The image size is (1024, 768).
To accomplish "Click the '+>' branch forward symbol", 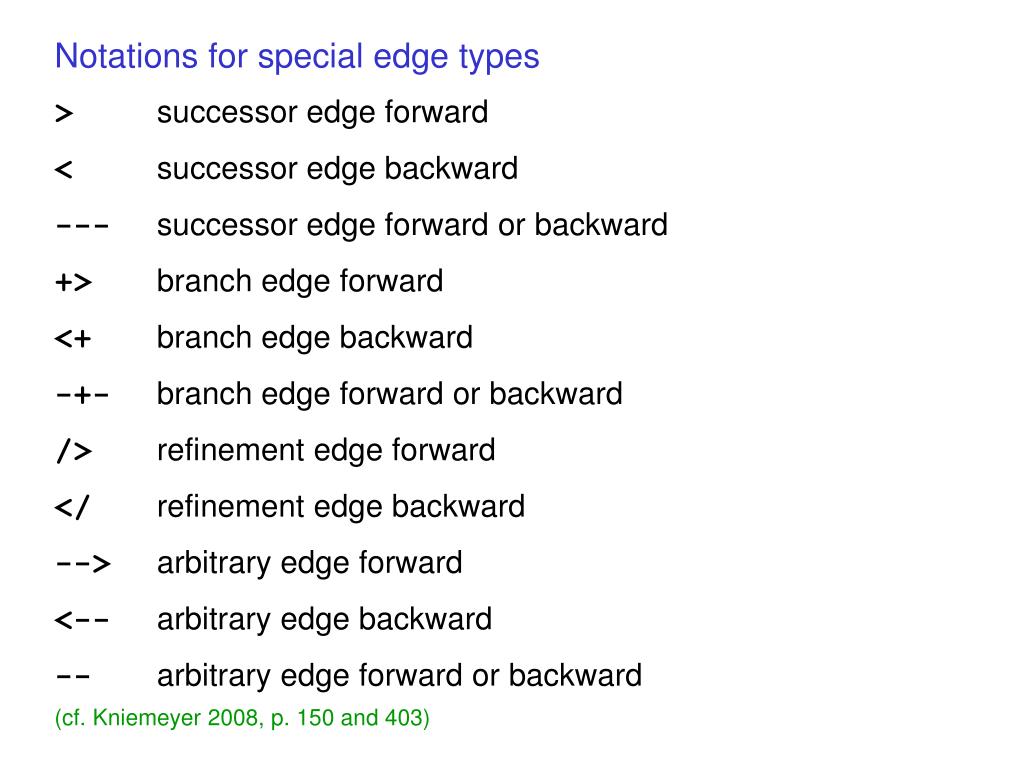I will tap(73, 283).
